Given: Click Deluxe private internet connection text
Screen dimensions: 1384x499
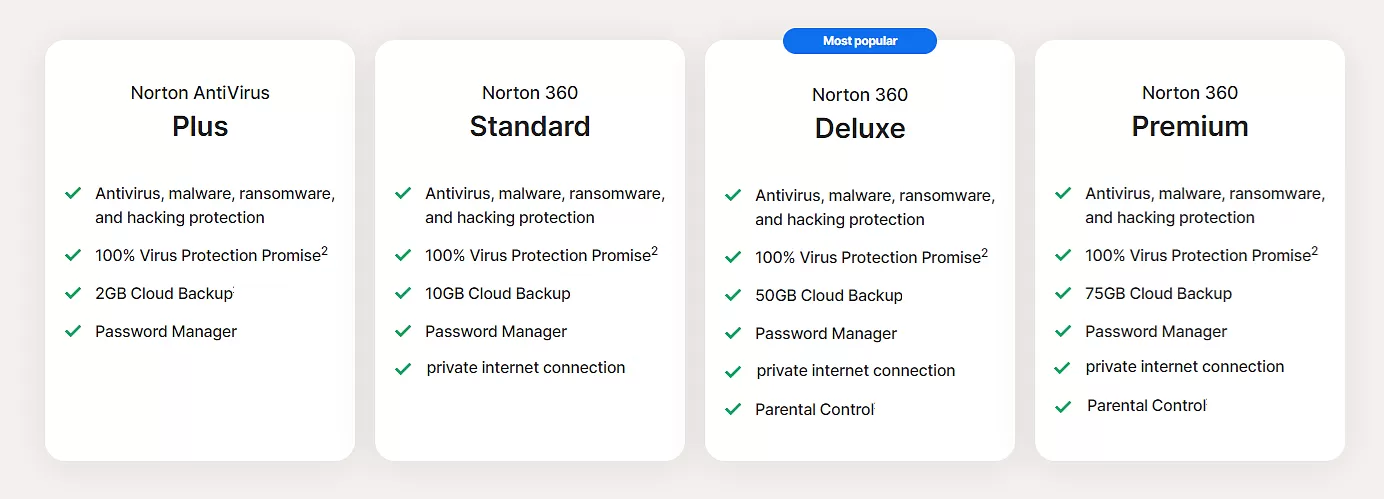Looking at the screenshot, I should coord(856,371).
